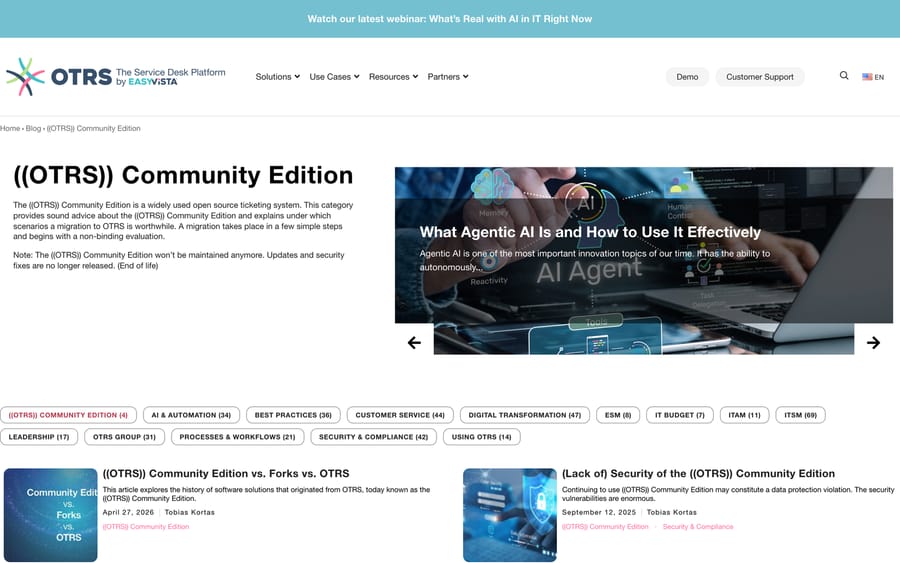This screenshot has height=563, width=900.
Task: Select the Digital Transformation (47) category
Action: (525, 415)
